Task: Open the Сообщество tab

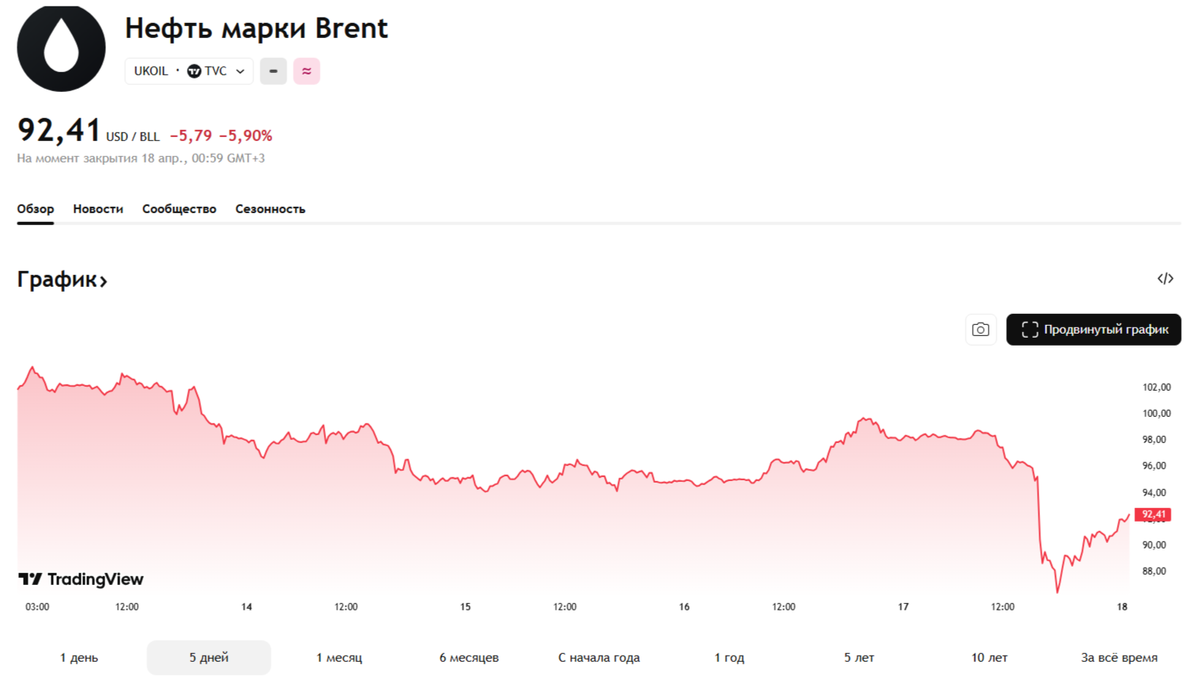Action: pyautogui.click(x=179, y=209)
